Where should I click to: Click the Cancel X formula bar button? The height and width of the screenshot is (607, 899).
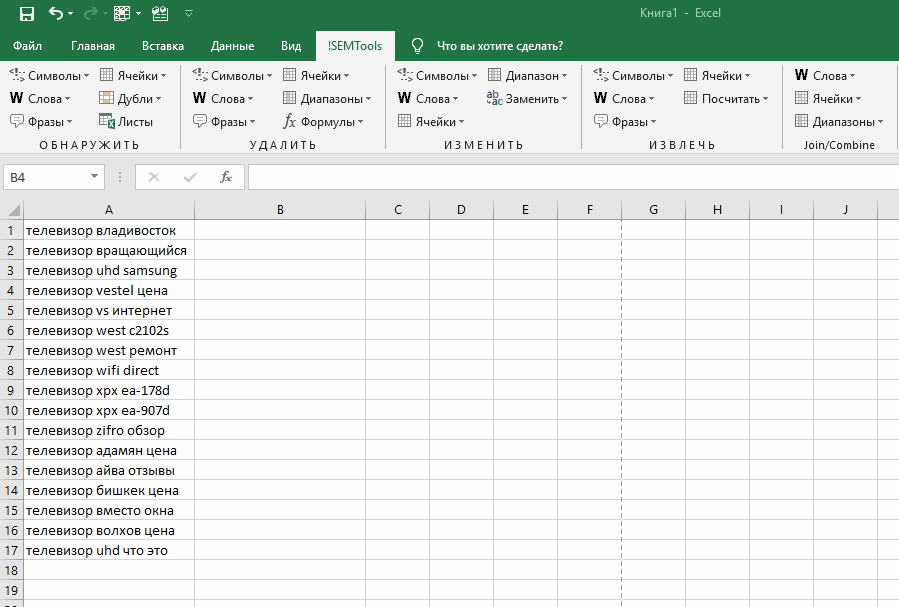tap(154, 177)
